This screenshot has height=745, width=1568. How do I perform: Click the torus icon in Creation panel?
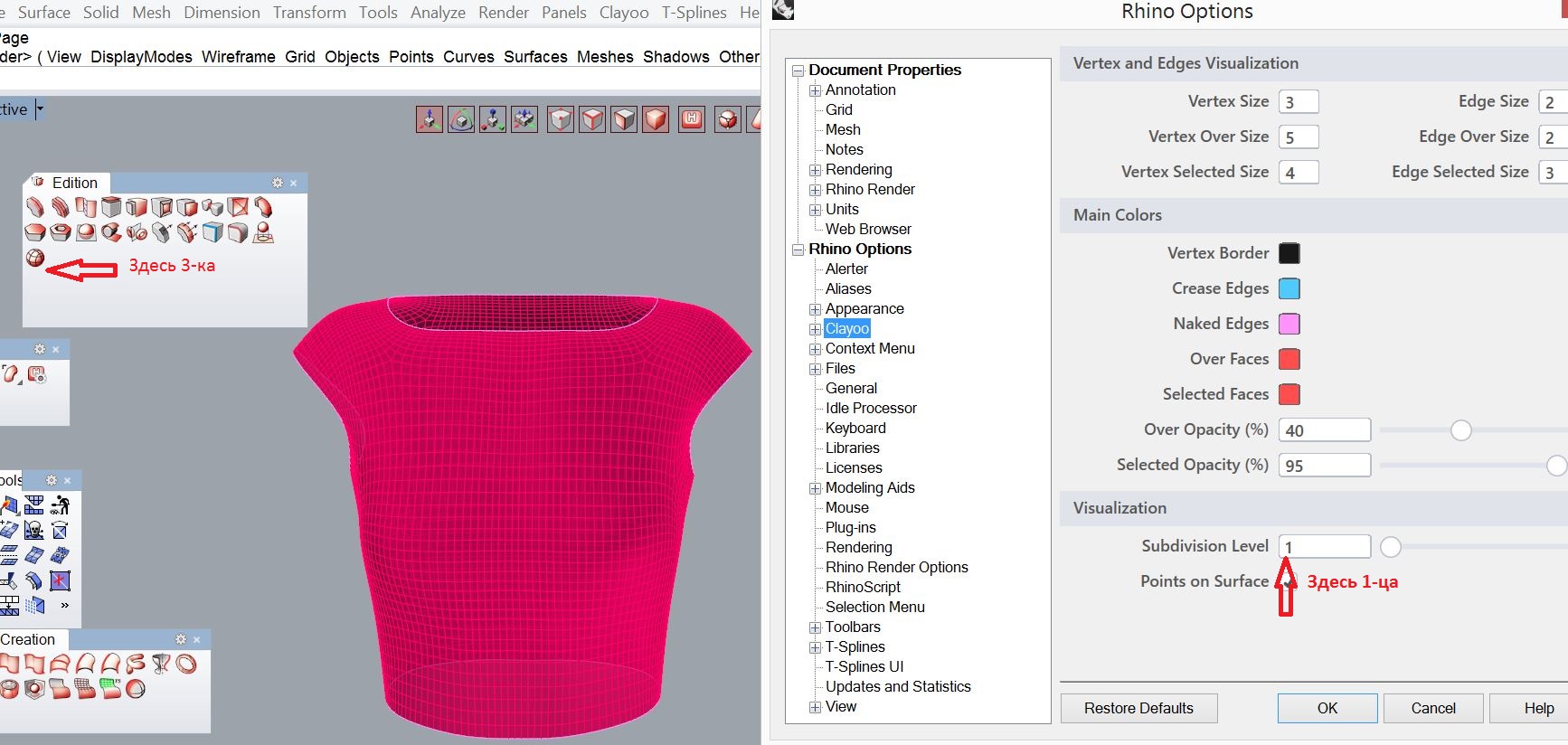coord(186,665)
